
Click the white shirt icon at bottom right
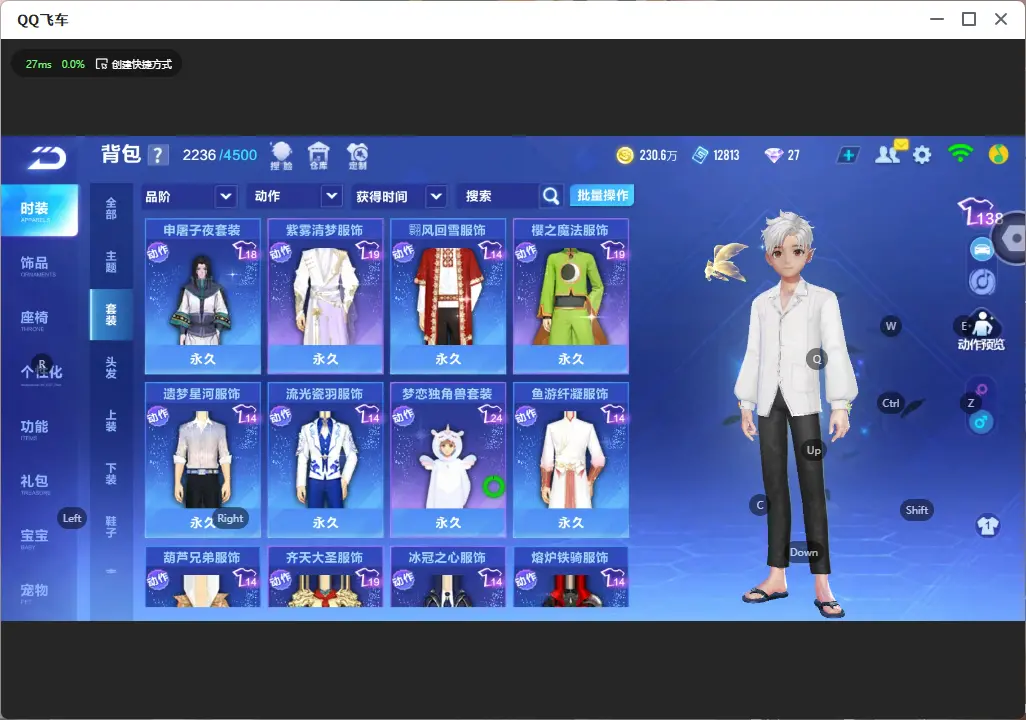click(987, 525)
